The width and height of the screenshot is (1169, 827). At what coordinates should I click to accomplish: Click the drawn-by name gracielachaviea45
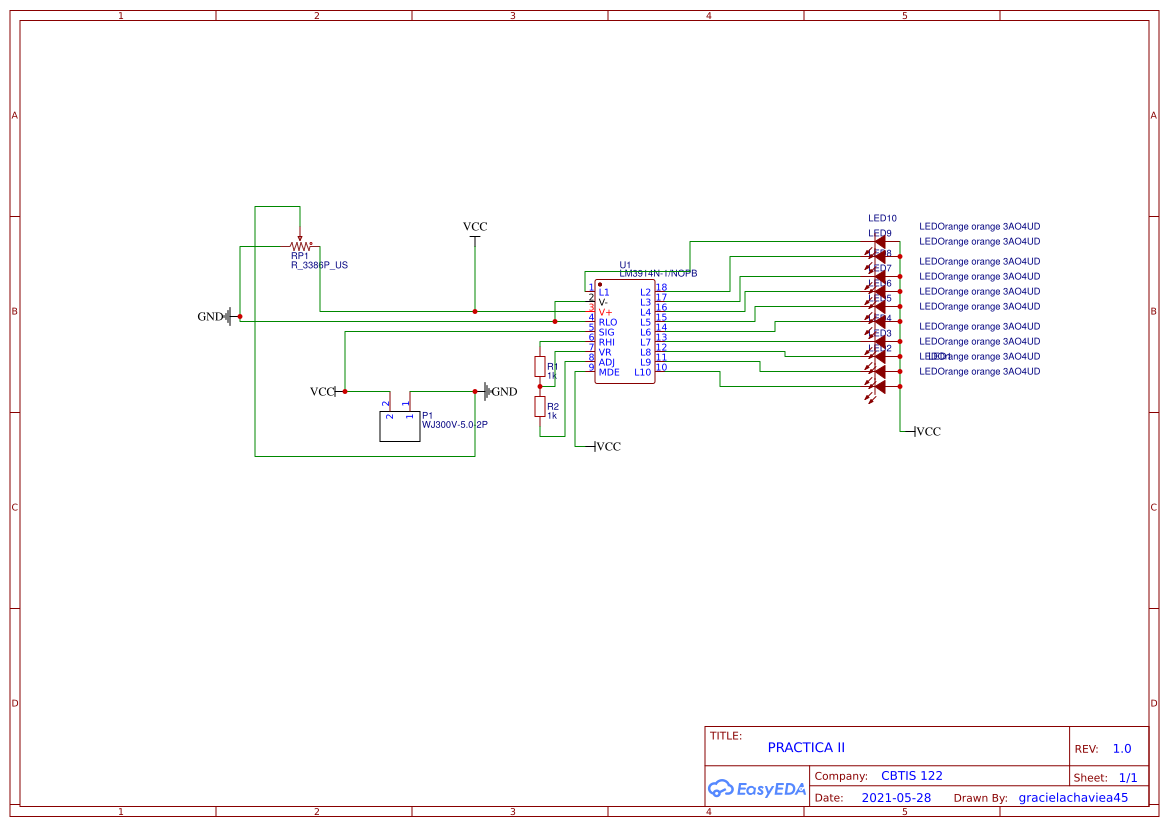pyautogui.click(x=1073, y=797)
